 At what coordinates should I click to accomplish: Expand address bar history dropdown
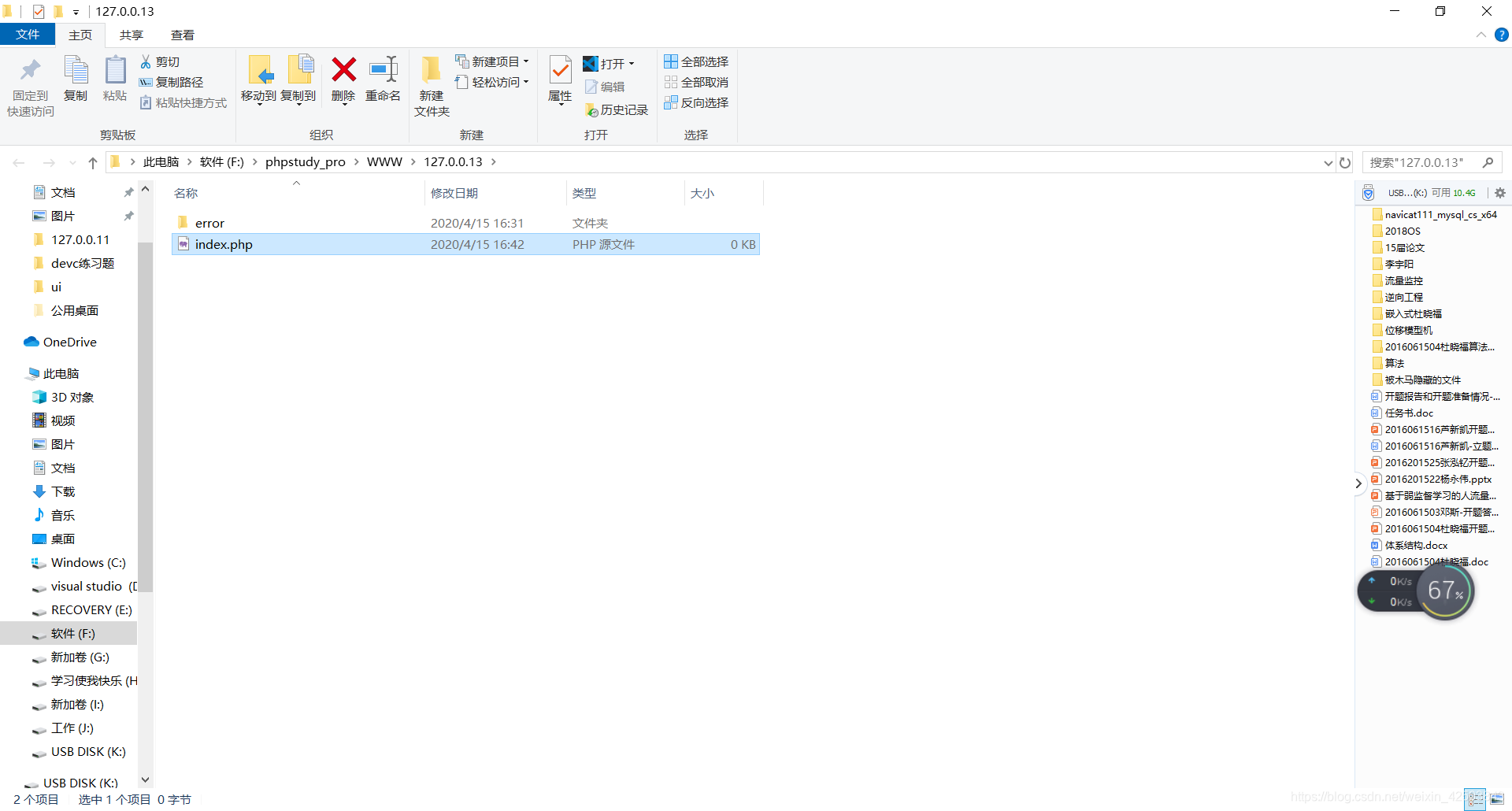(x=1329, y=163)
